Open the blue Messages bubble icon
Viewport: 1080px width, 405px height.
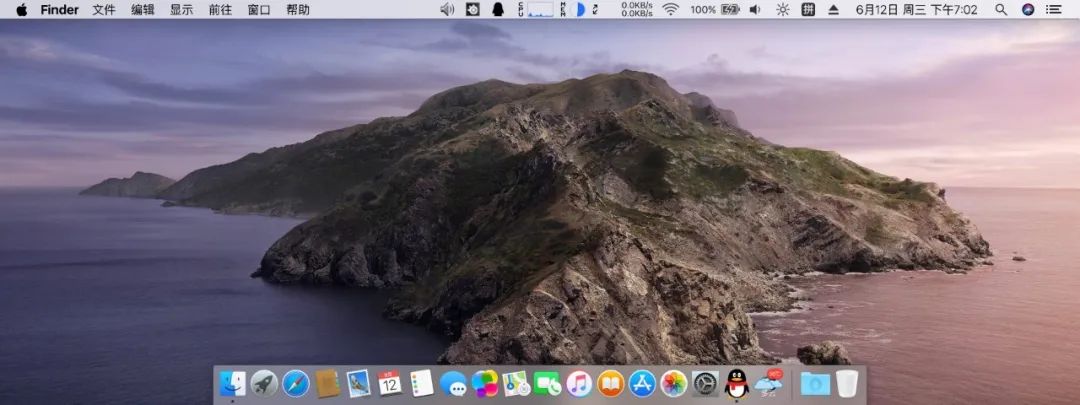(x=453, y=384)
